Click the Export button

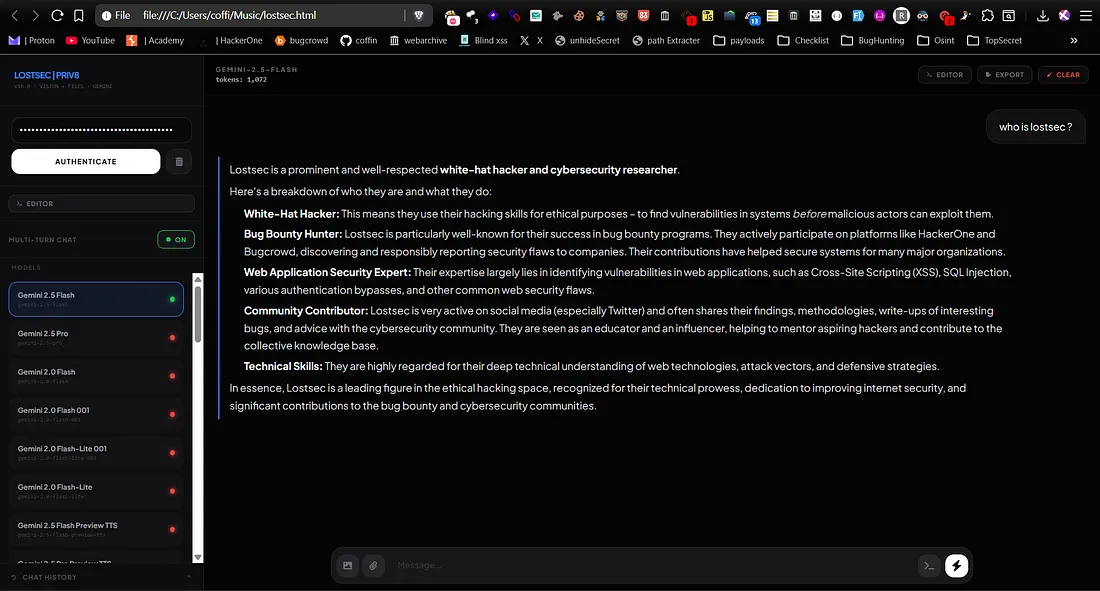[1005, 74]
